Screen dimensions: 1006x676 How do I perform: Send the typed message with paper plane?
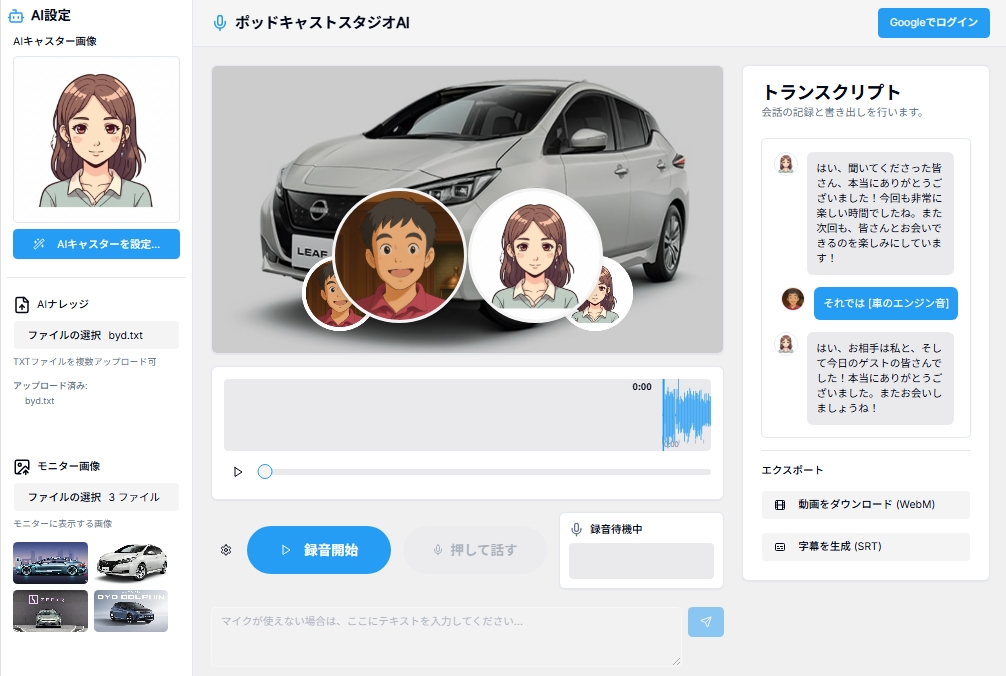tap(706, 622)
